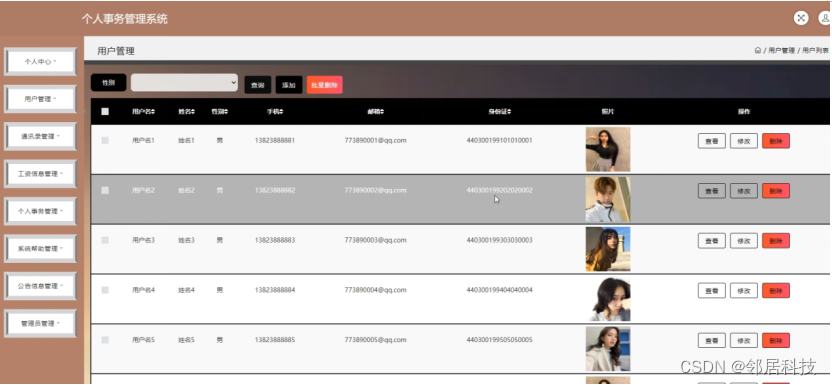Tick the select-all checkbox in table header

click(x=105, y=112)
